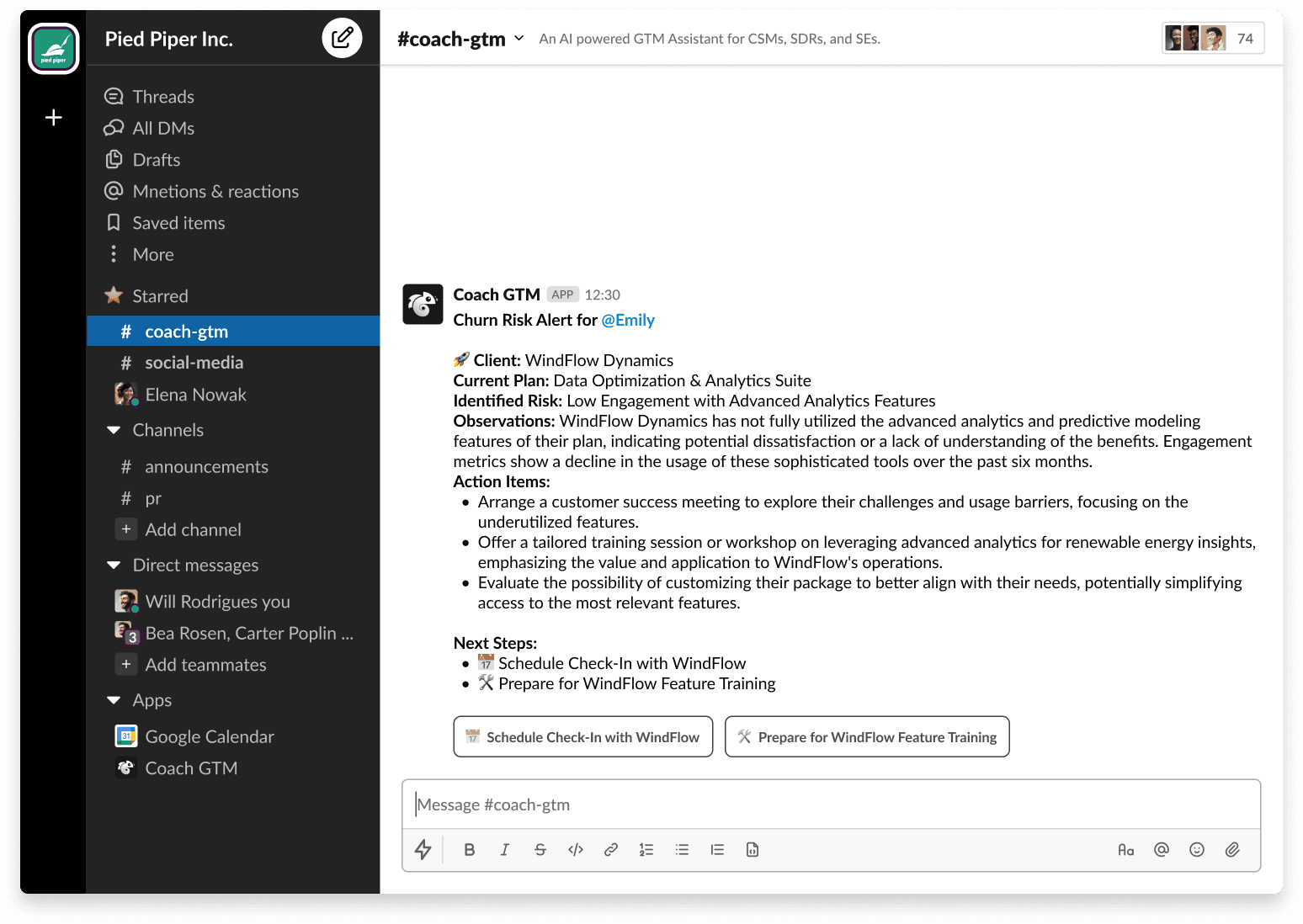This screenshot has width=1303, height=924.
Task: Click Prepare for WindFlow Feature Training button
Action: (867, 737)
